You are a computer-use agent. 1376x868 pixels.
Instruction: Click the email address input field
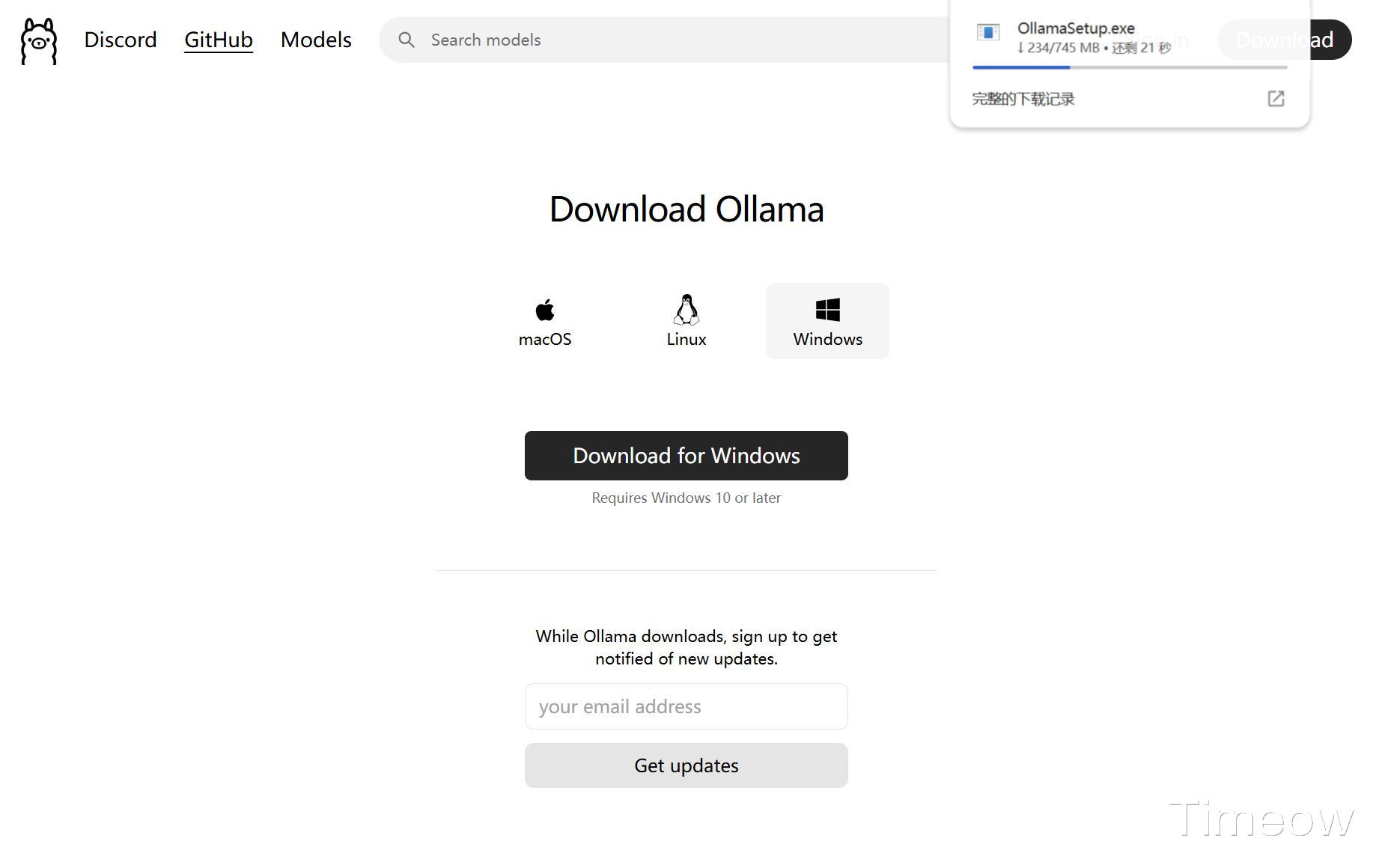pyautogui.click(x=686, y=706)
